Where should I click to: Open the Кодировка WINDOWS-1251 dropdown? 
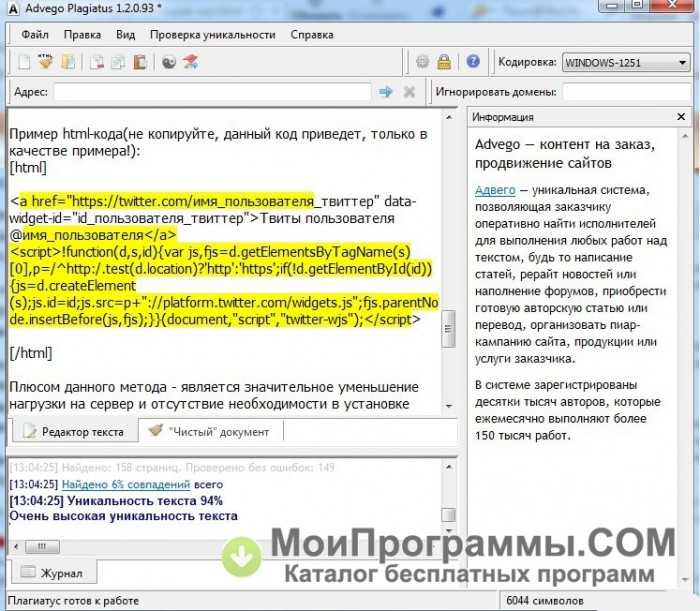625,62
